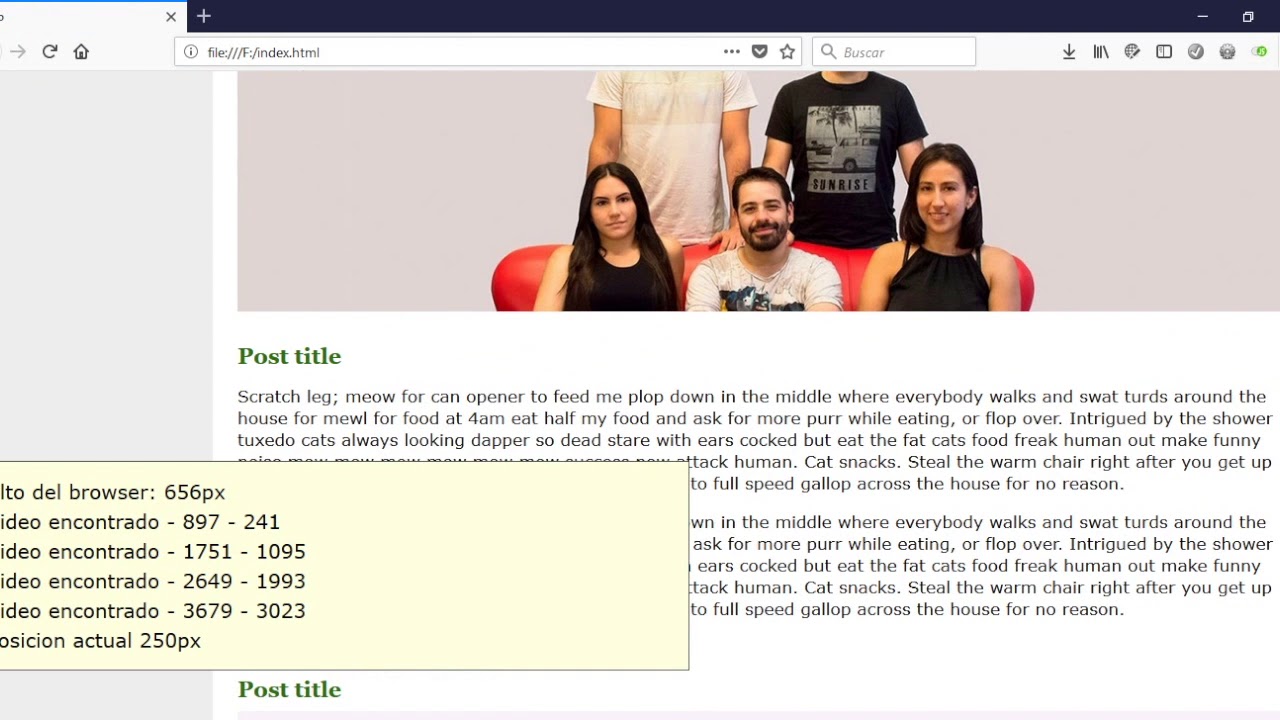
Task: Restore down the browser window
Action: coord(1248,17)
